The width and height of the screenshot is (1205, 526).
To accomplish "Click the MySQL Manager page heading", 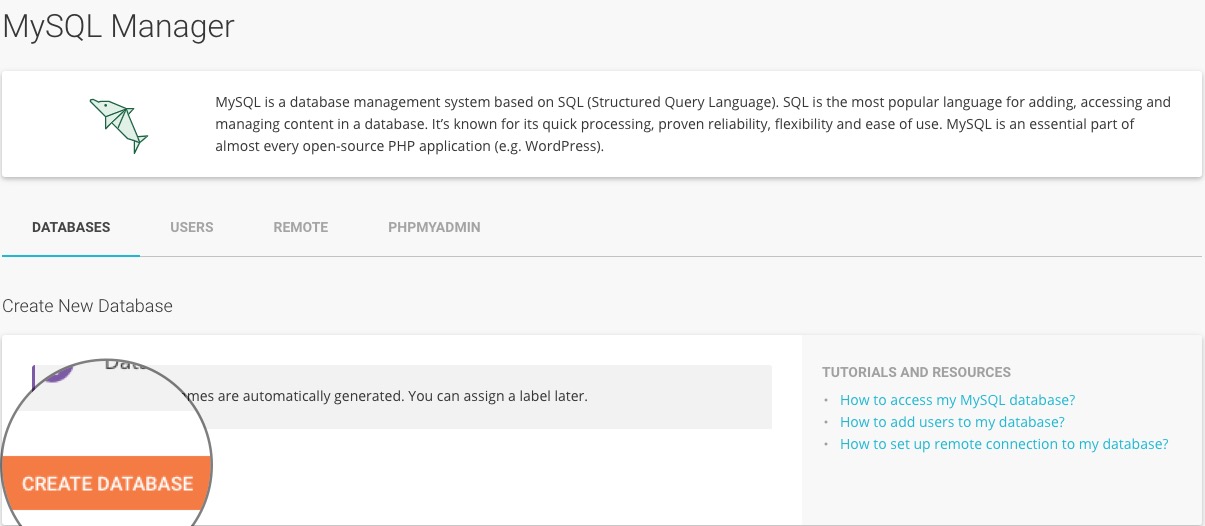I will point(118,27).
